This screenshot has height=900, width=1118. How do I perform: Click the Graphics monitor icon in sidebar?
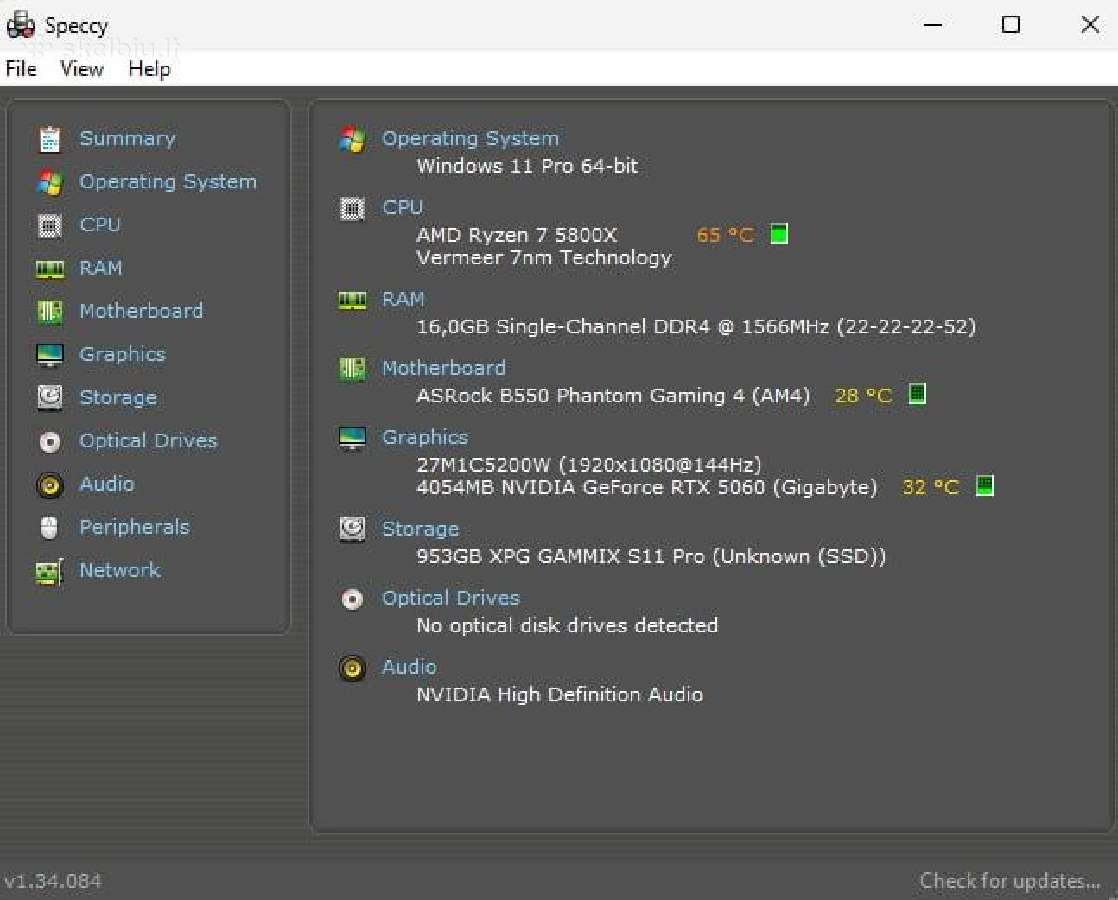[x=49, y=355]
